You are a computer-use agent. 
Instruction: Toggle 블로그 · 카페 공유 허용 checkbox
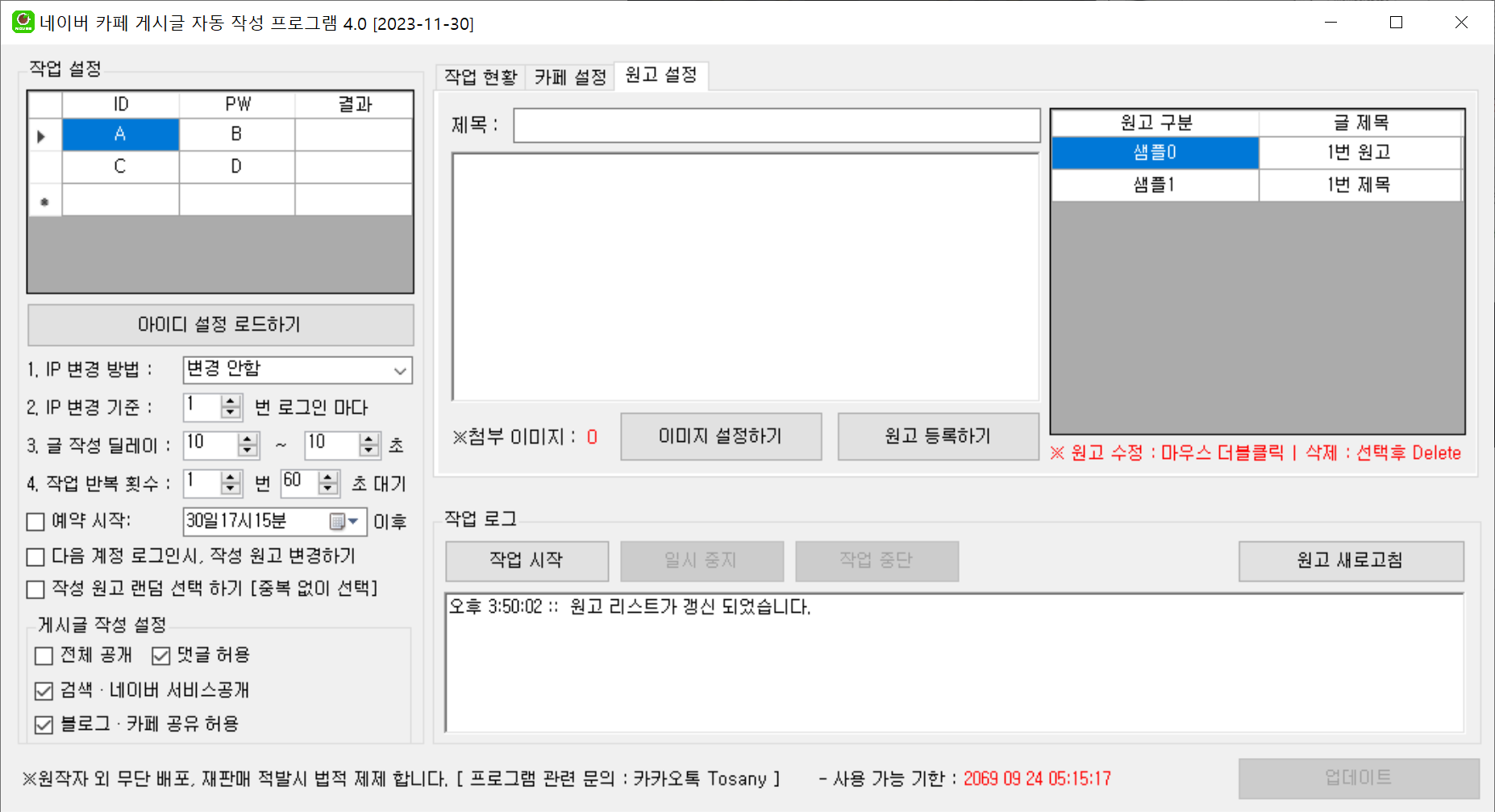tap(44, 725)
